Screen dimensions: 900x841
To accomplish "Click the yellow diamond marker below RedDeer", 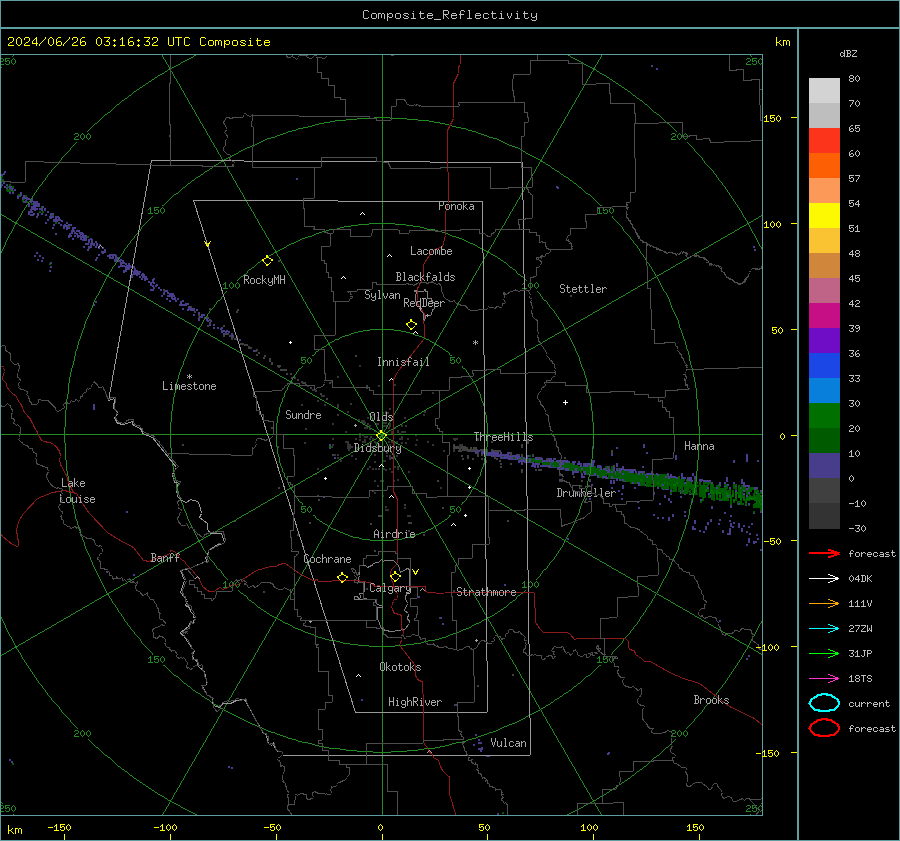I will [x=411, y=325].
